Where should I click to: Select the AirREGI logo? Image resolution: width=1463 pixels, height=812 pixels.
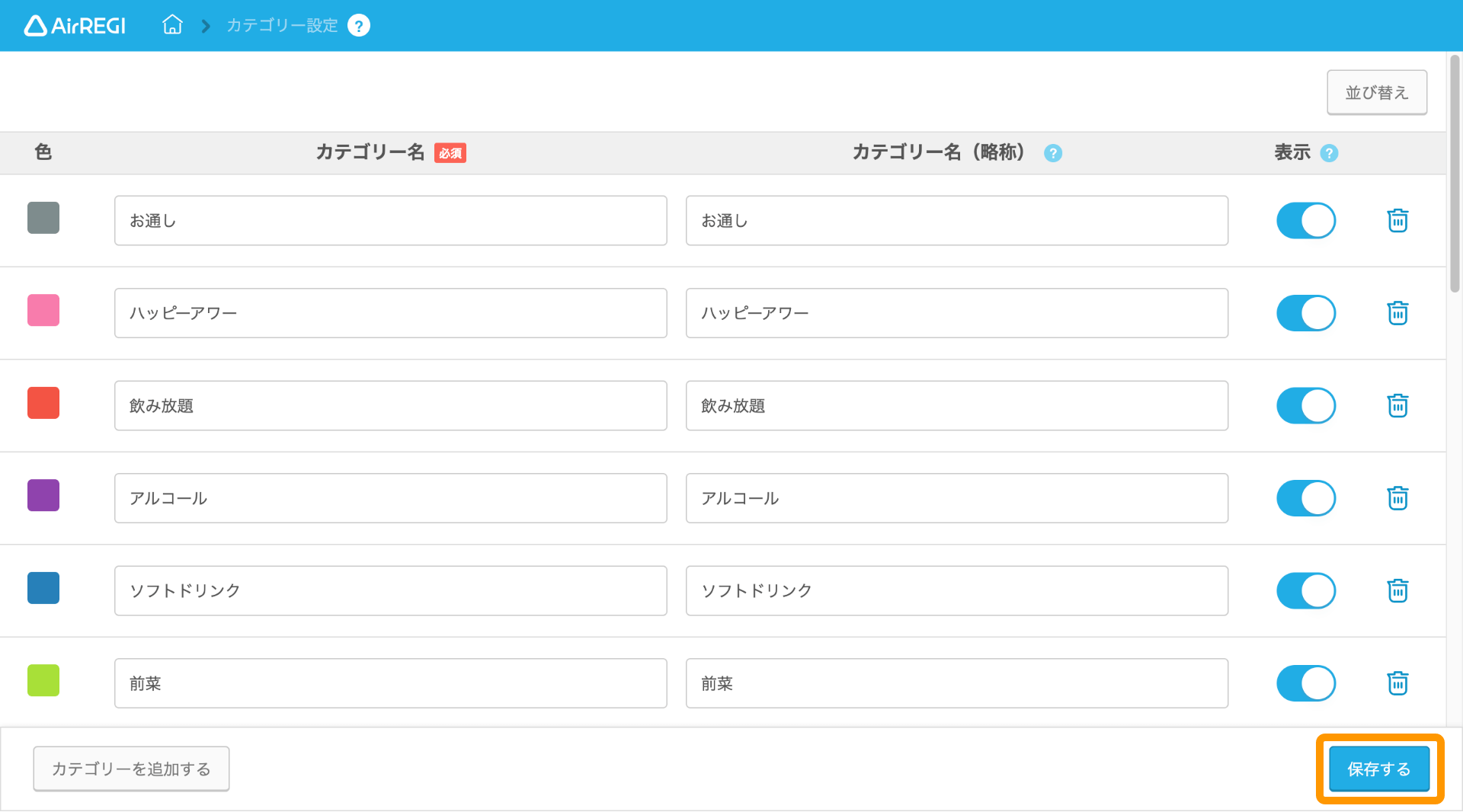coord(74,24)
